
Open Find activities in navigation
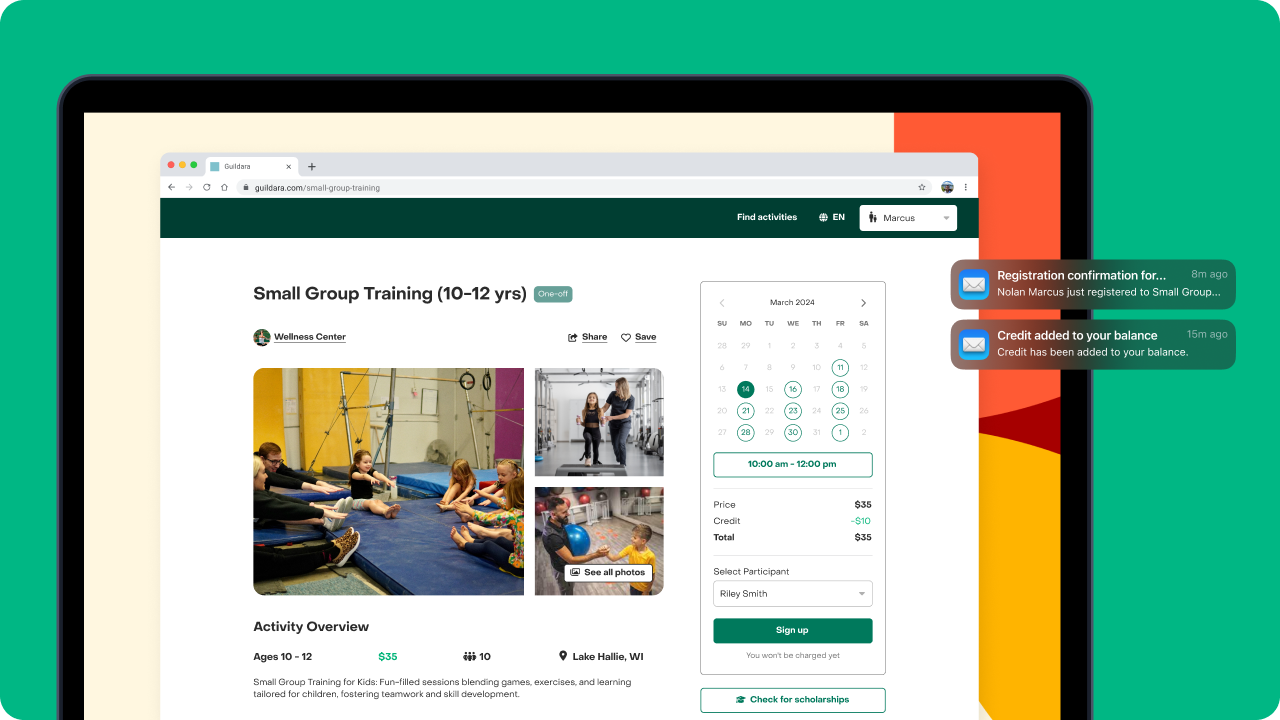click(767, 217)
